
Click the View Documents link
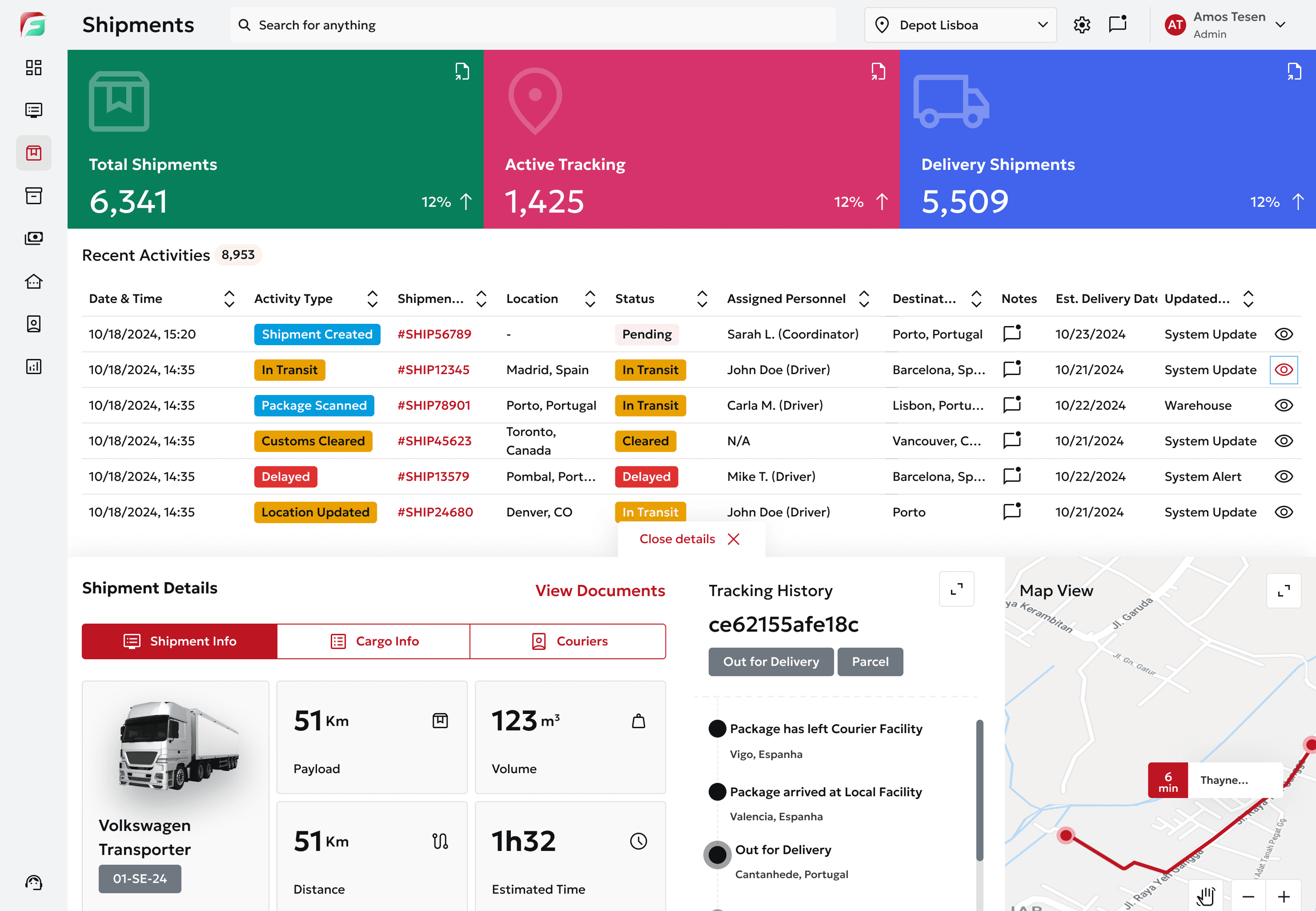[599, 590]
